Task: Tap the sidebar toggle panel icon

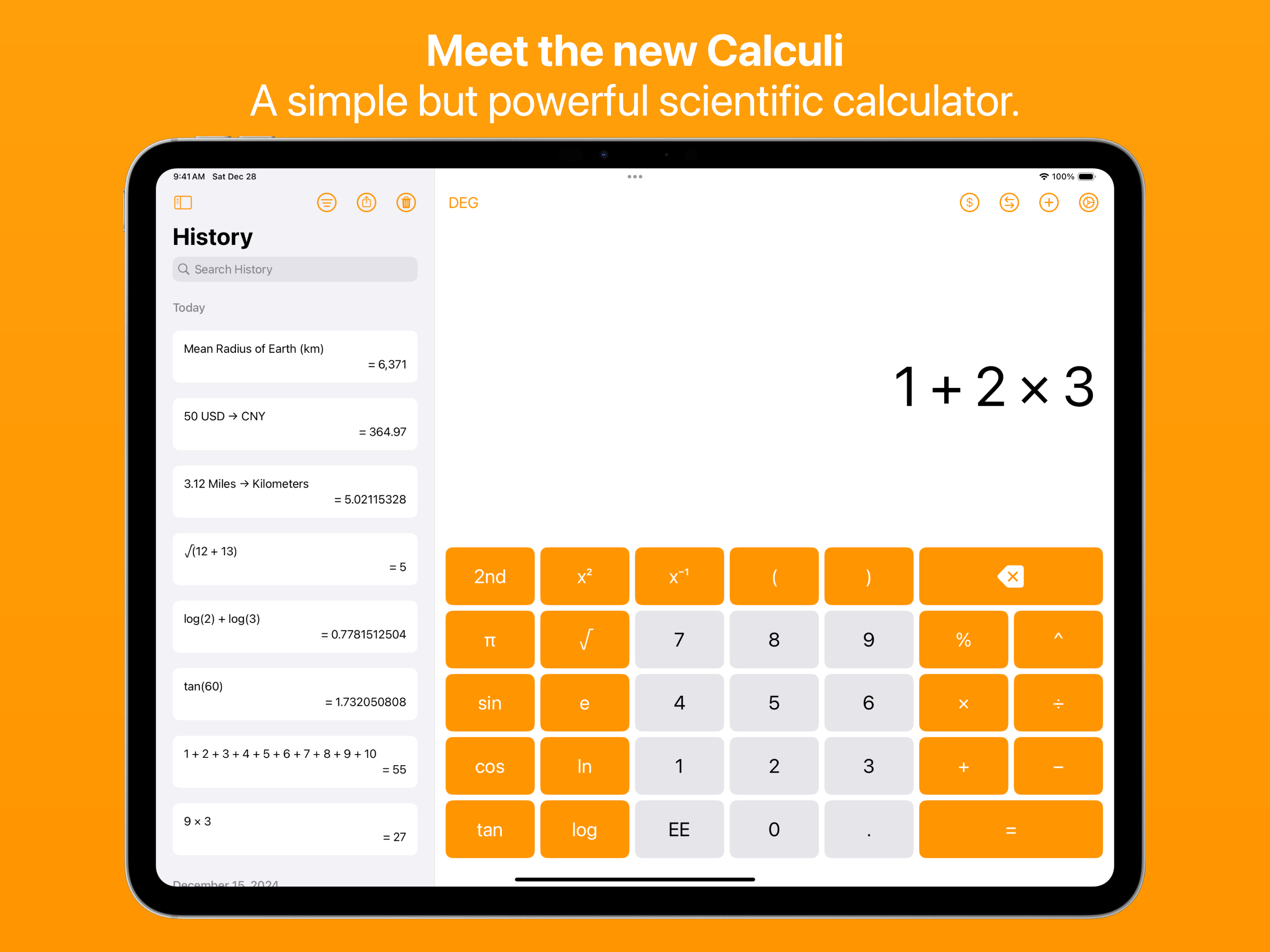Action: pos(183,204)
